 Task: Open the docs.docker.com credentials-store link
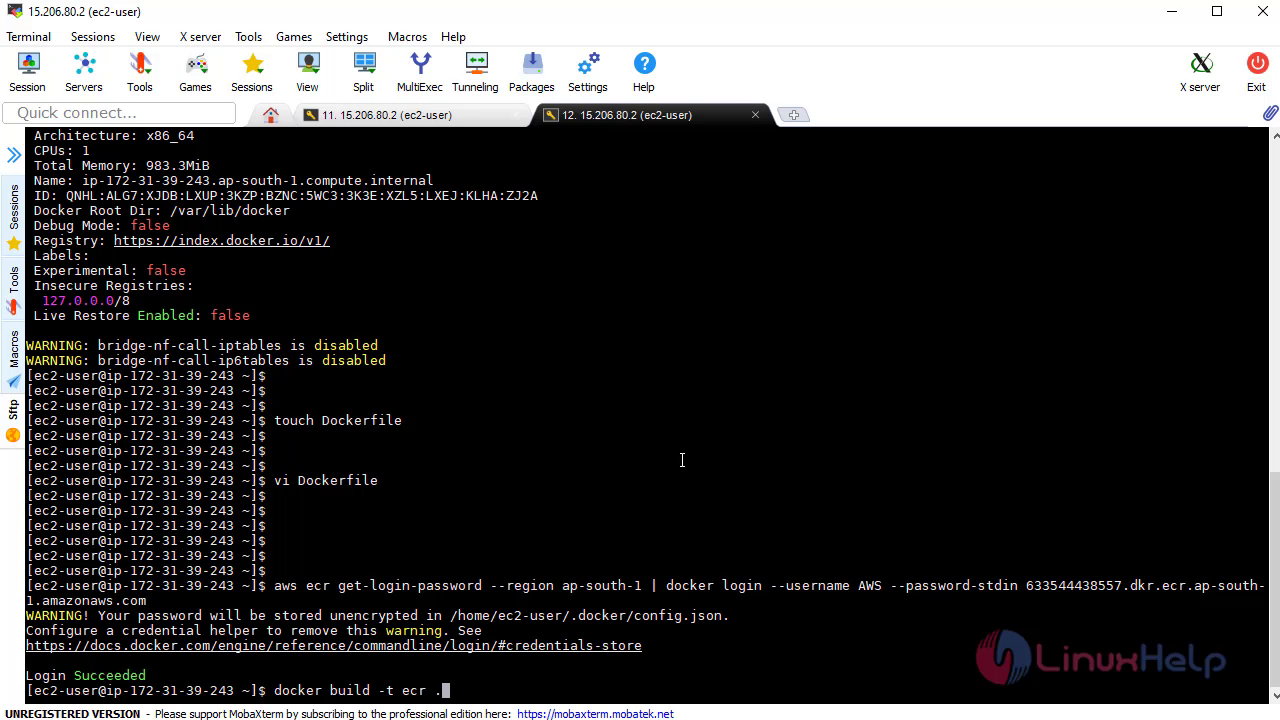pos(334,646)
